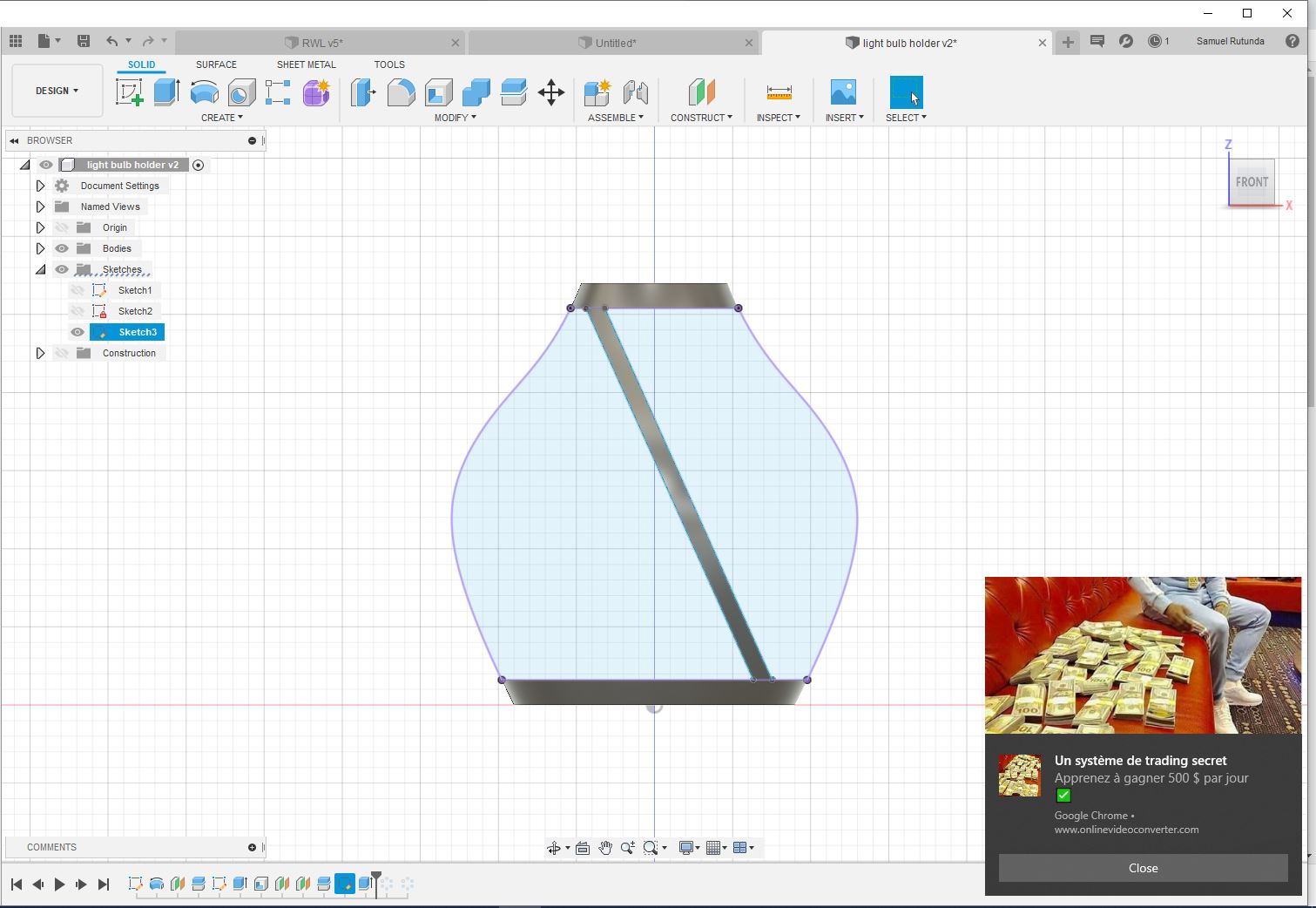This screenshot has width=1316, height=908.
Task: Select the Zoom magnifier tool
Action: coord(628,848)
